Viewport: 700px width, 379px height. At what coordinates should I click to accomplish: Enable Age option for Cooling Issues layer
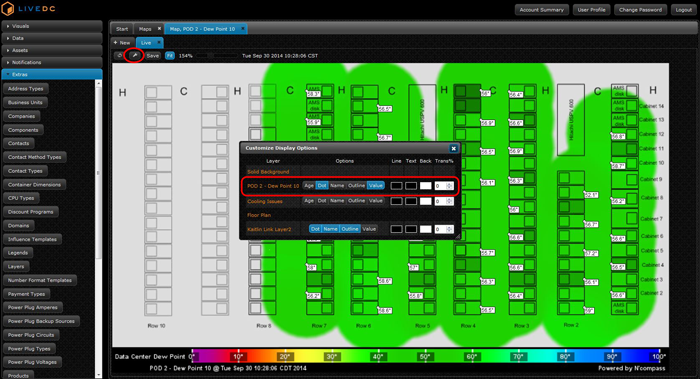click(309, 201)
